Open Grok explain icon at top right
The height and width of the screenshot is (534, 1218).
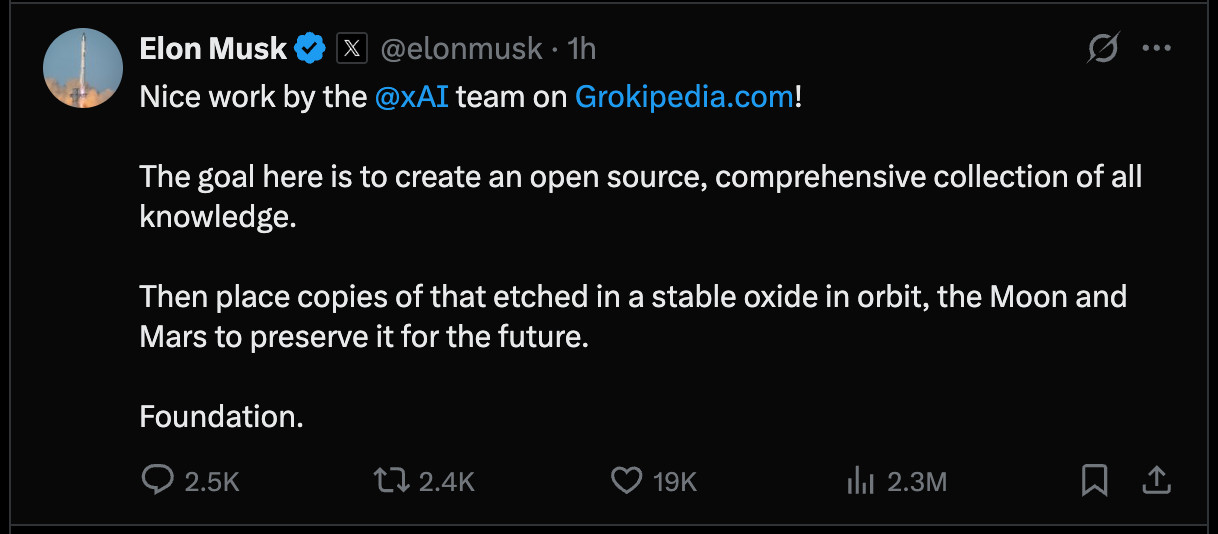[x=1103, y=48]
